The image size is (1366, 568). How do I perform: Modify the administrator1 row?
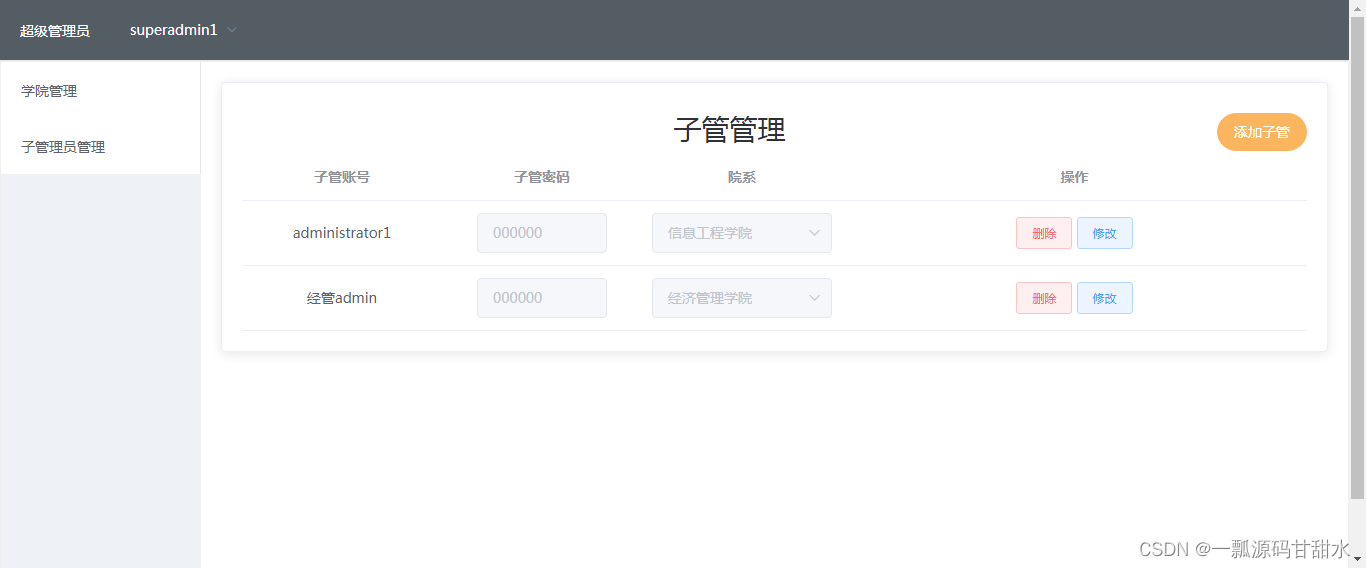pyautogui.click(x=1105, y=233)
